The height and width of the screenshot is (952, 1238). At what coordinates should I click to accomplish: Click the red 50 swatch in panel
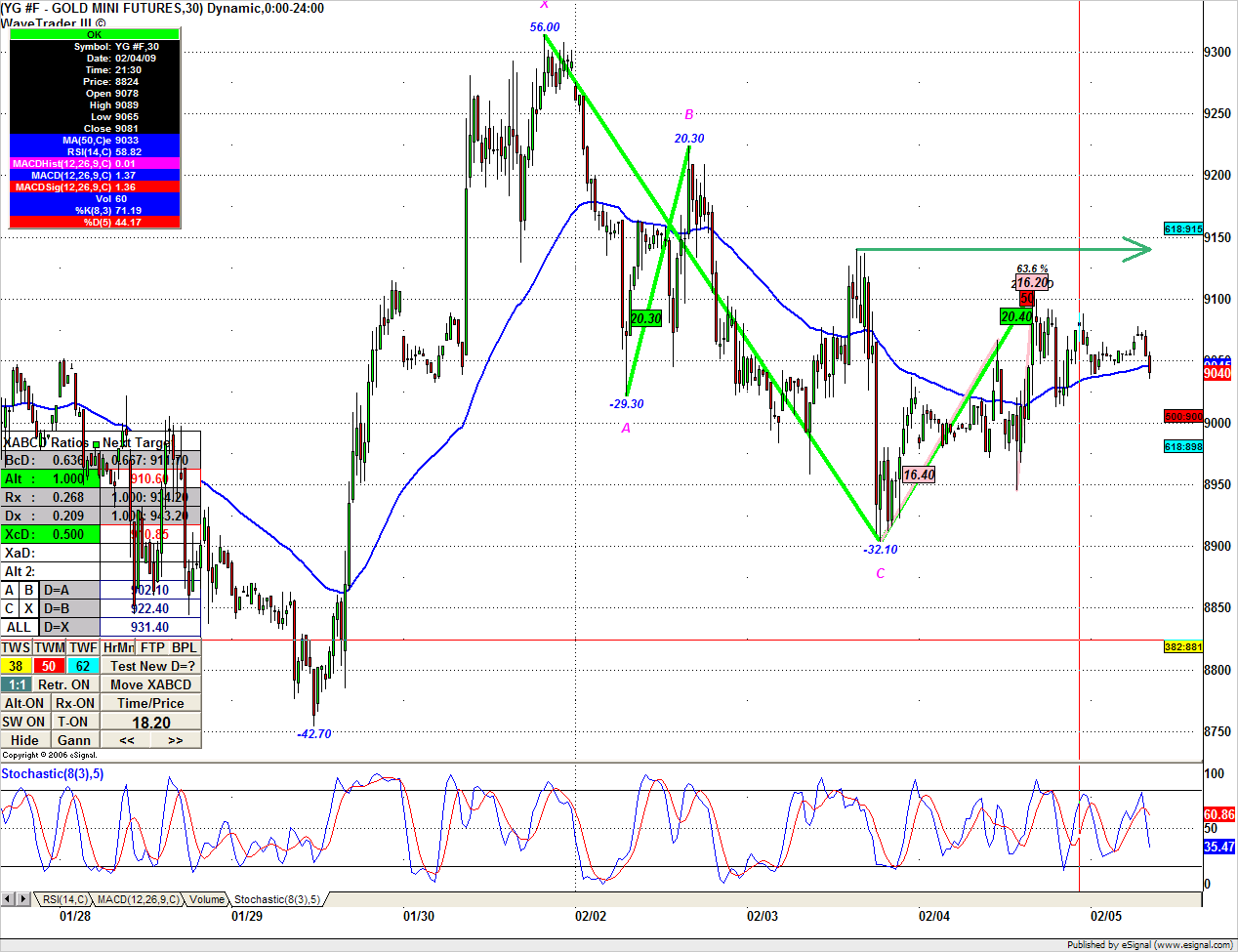(49, 666)
